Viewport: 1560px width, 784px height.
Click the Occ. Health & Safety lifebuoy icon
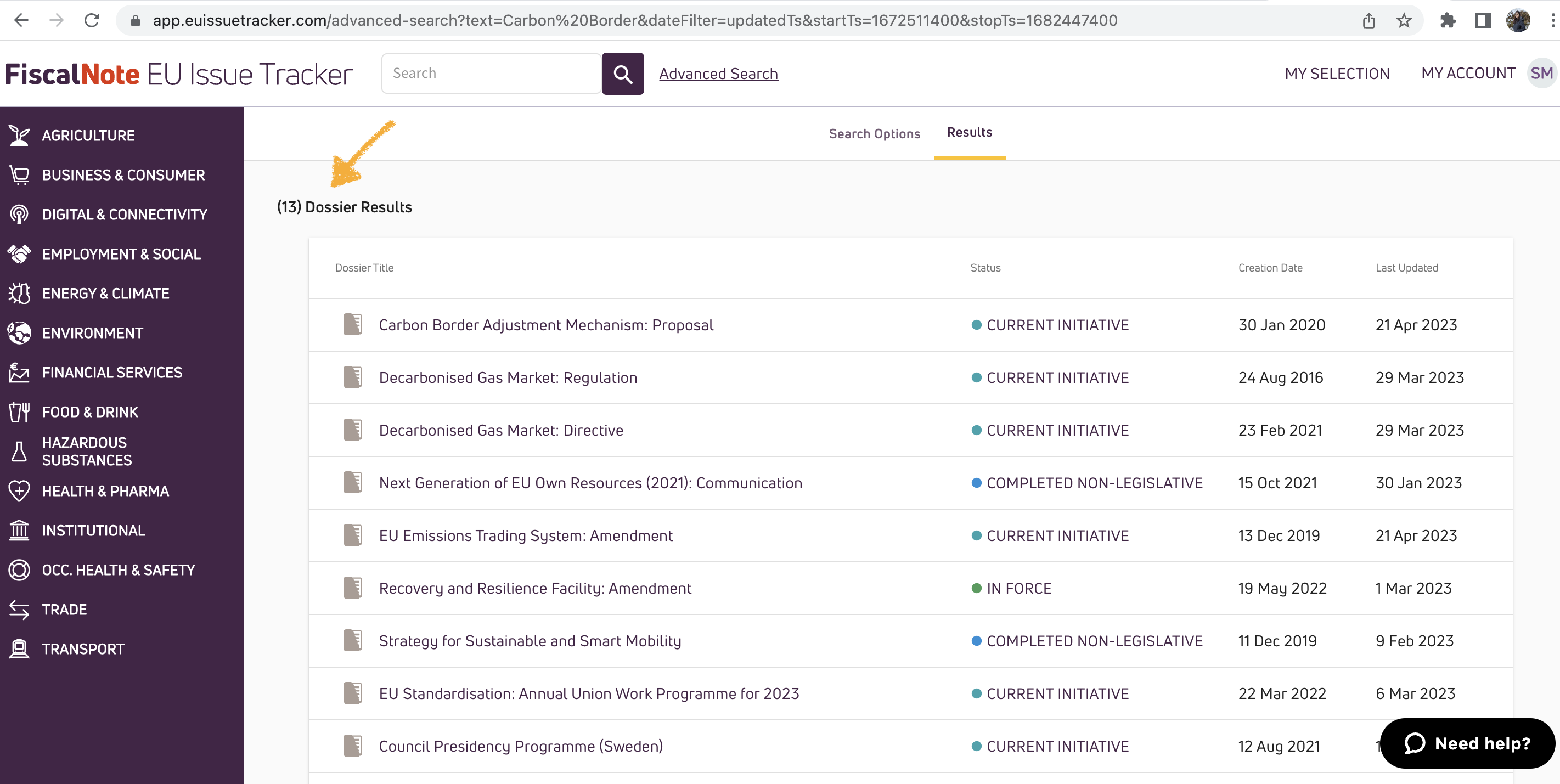(19, 570)
